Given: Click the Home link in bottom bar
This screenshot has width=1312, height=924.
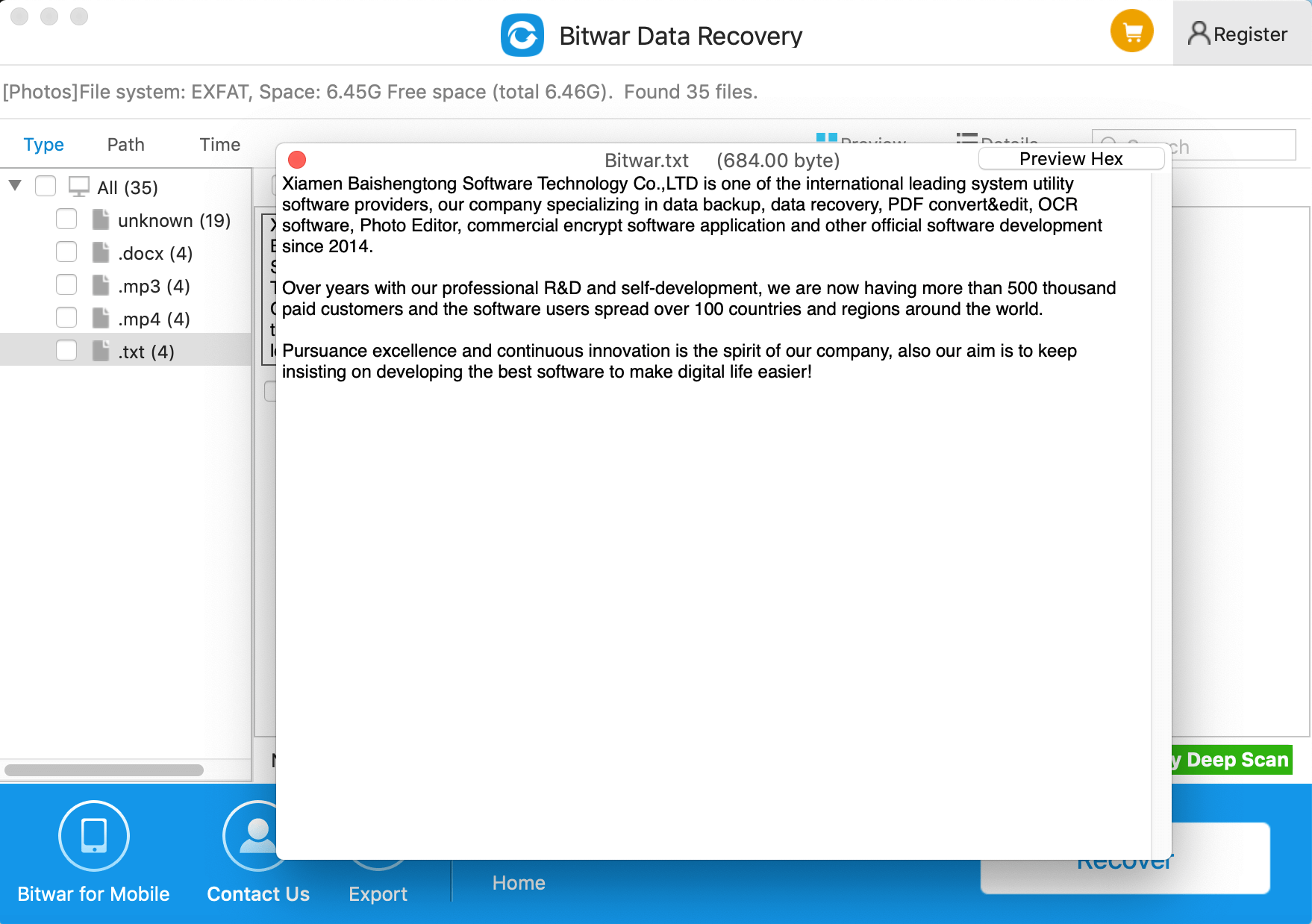Looking at the screenshot, I should coord(519,883).
